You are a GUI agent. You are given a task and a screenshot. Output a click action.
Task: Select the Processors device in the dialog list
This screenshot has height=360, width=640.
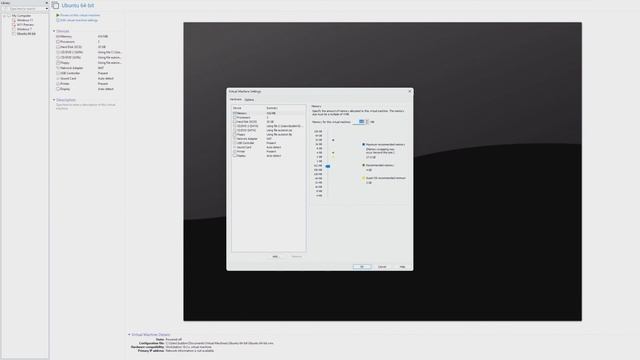[269, 118]
